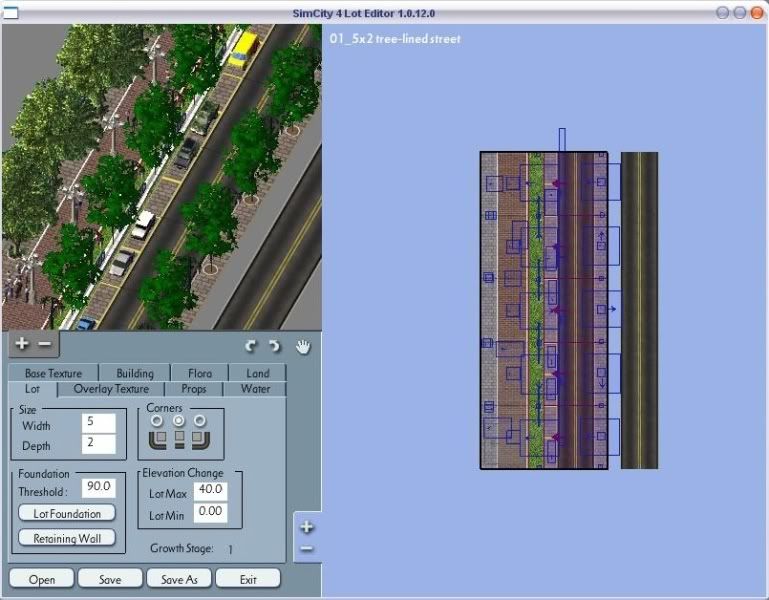Zoom out the lot plan view

click(x=307, y=548)
